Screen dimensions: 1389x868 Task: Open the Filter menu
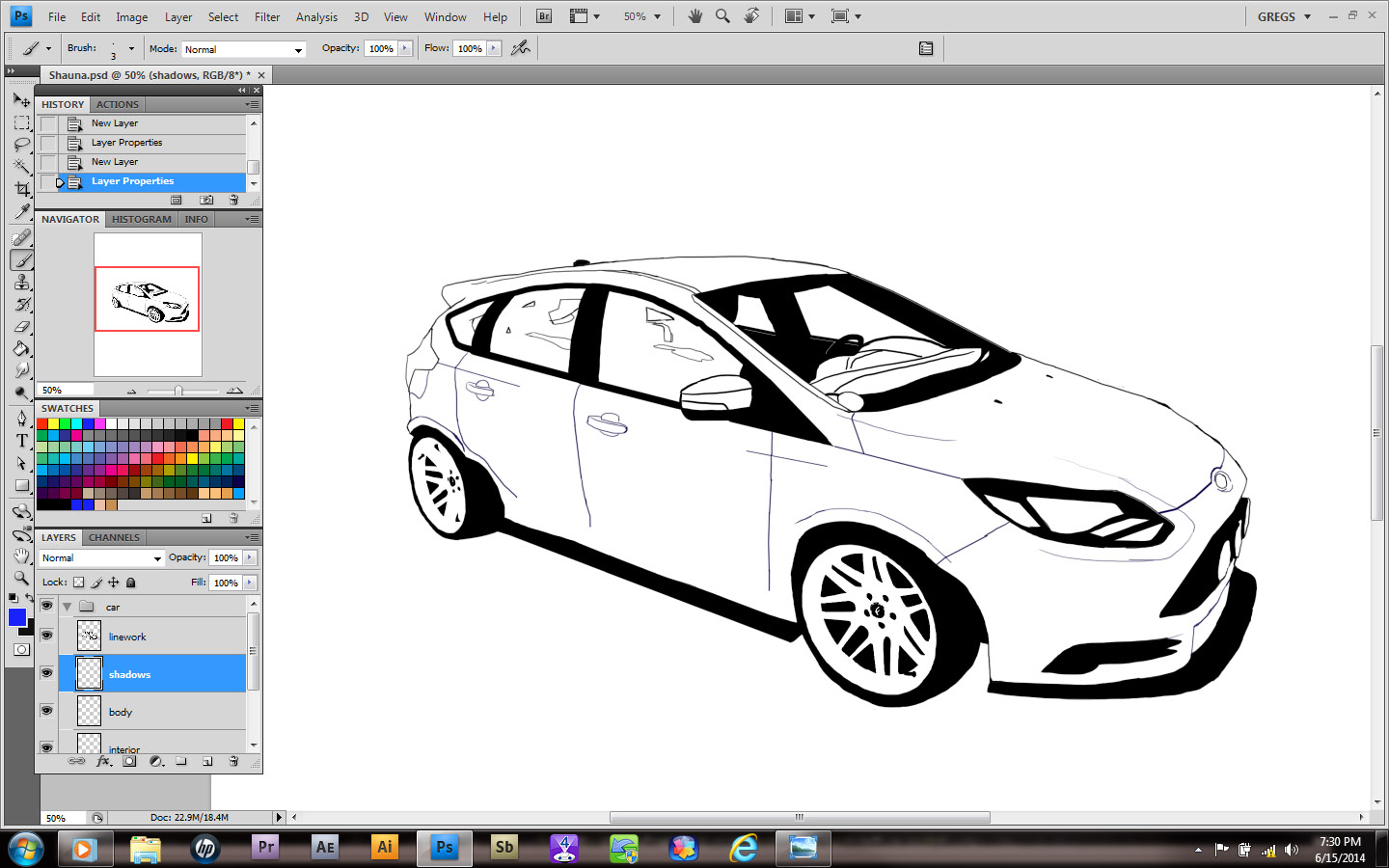pos(267,16)
